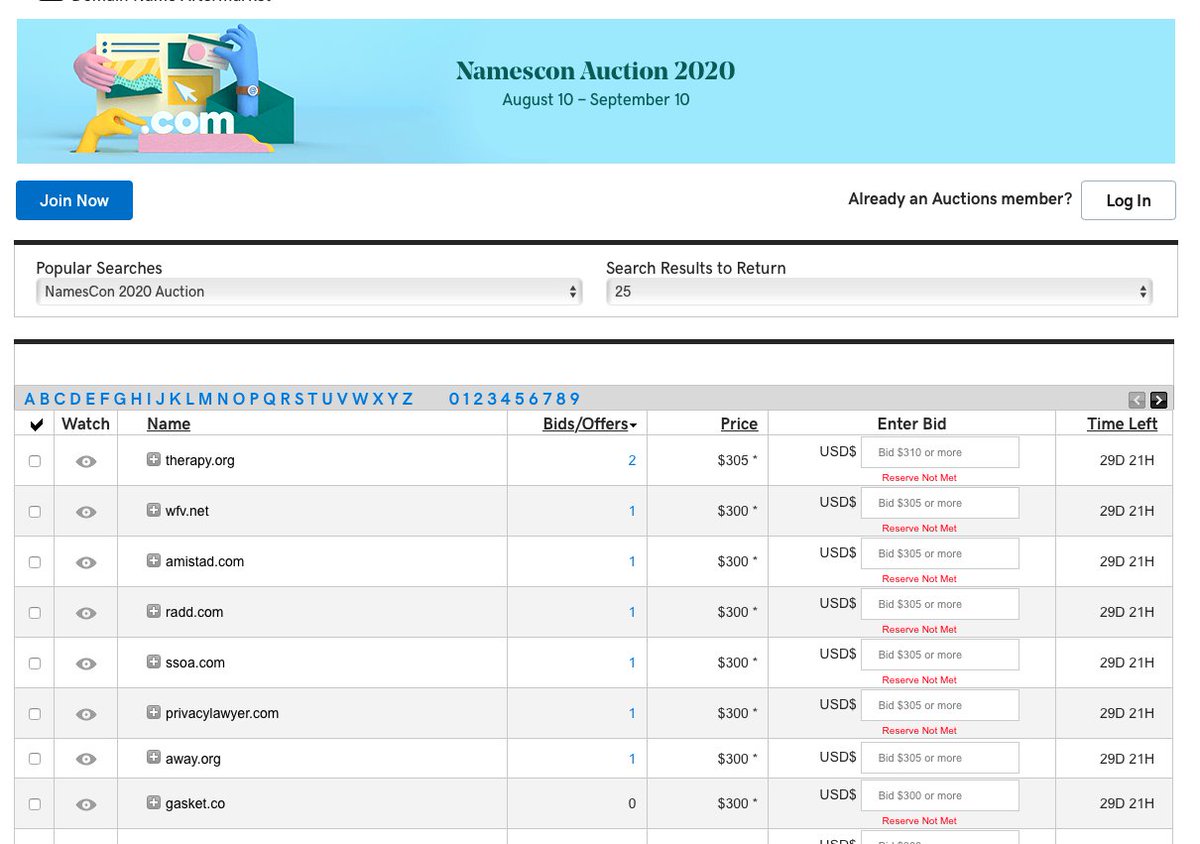Filter domains starting with digit 9
This screenshot has width=1200, height=844.
pyautogui.click(x=575, y=399)
